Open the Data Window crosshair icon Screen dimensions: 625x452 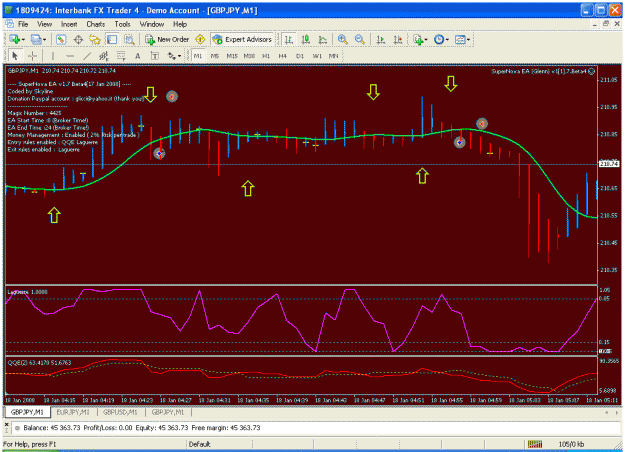78,39
